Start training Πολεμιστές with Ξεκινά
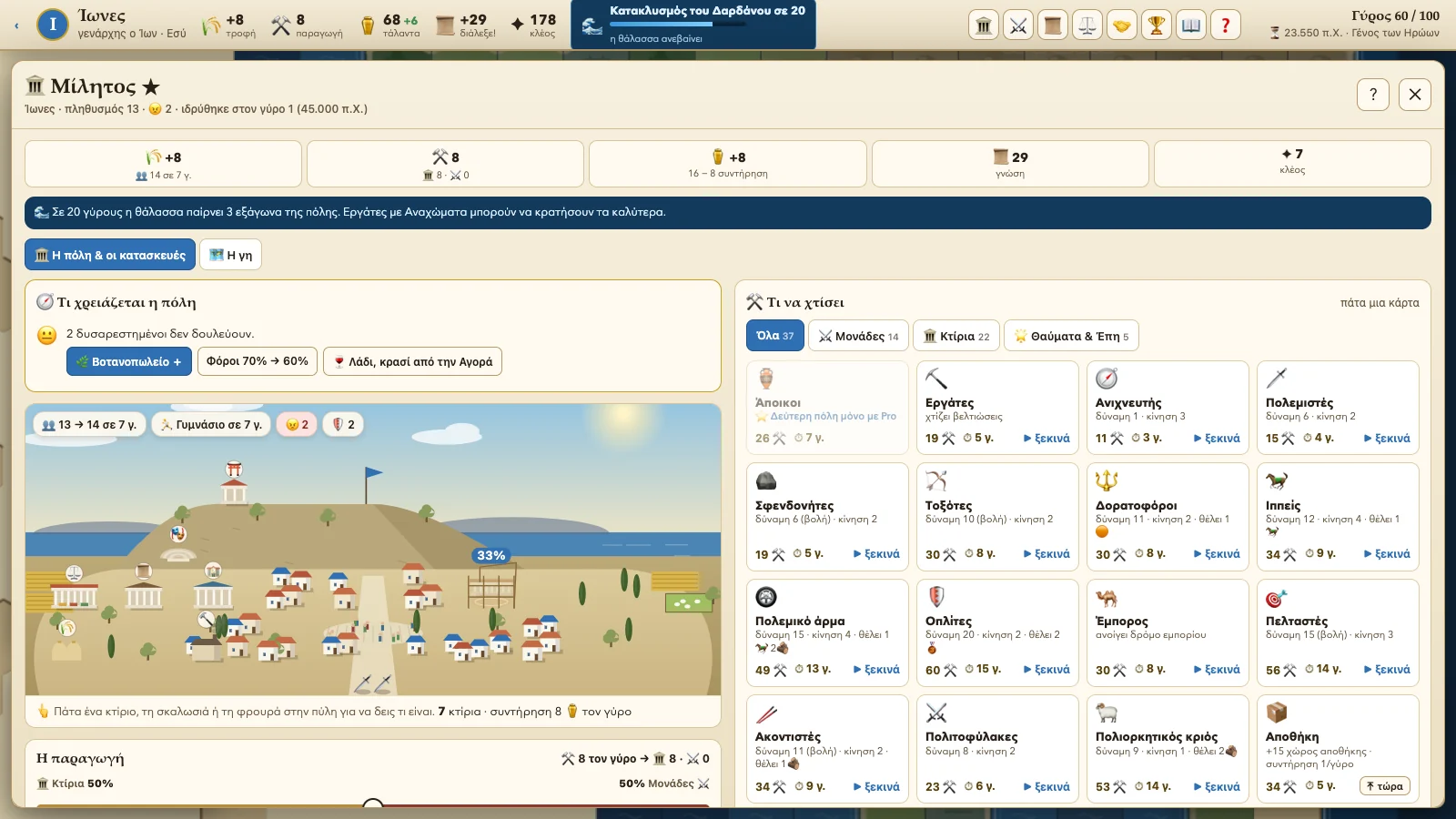Screen dimensions: 1456x819 click(x=1387, y=439)
